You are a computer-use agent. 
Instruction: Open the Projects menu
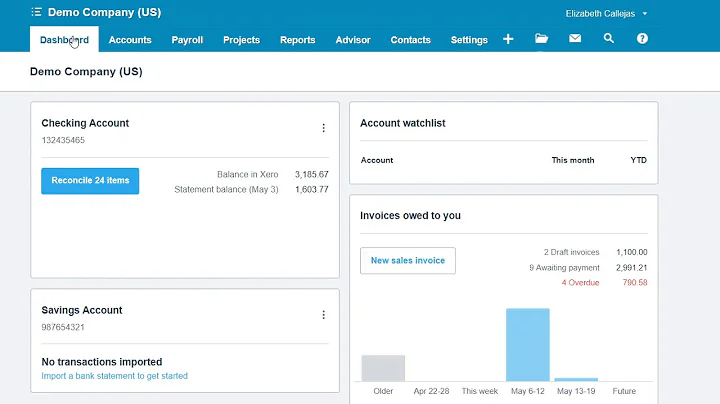pos(242,40)
